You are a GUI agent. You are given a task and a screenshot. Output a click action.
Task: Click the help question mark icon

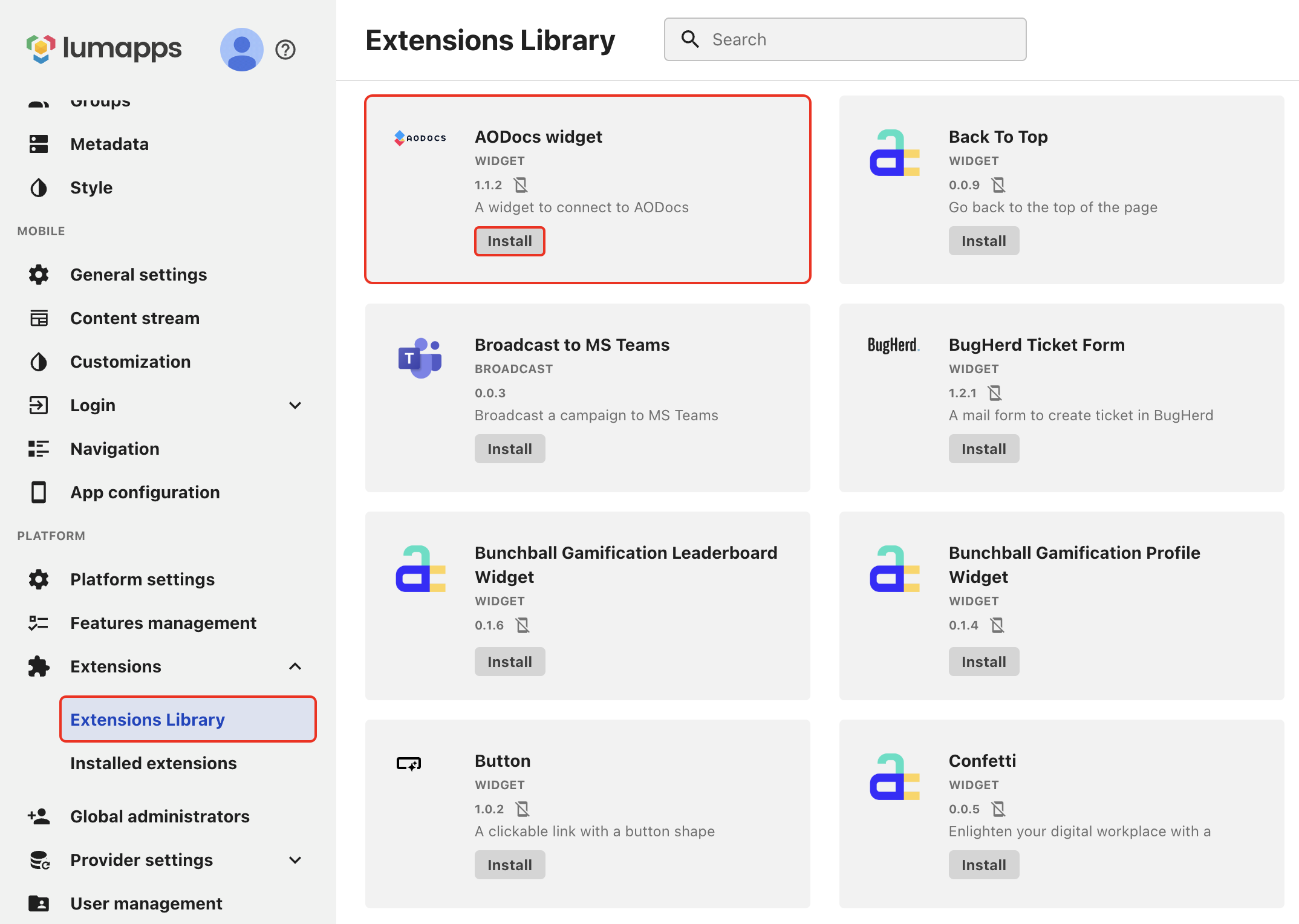[285, 49]
